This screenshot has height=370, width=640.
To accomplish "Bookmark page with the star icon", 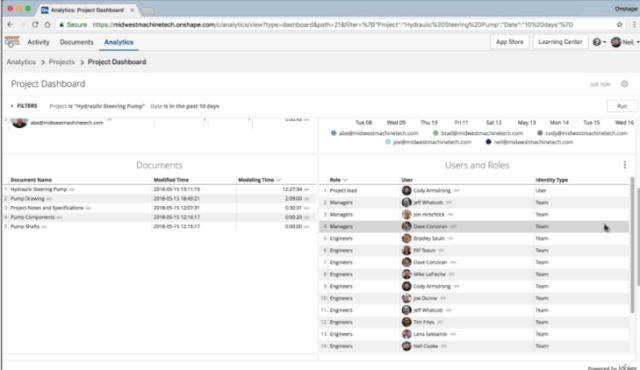I will (620, 24).
